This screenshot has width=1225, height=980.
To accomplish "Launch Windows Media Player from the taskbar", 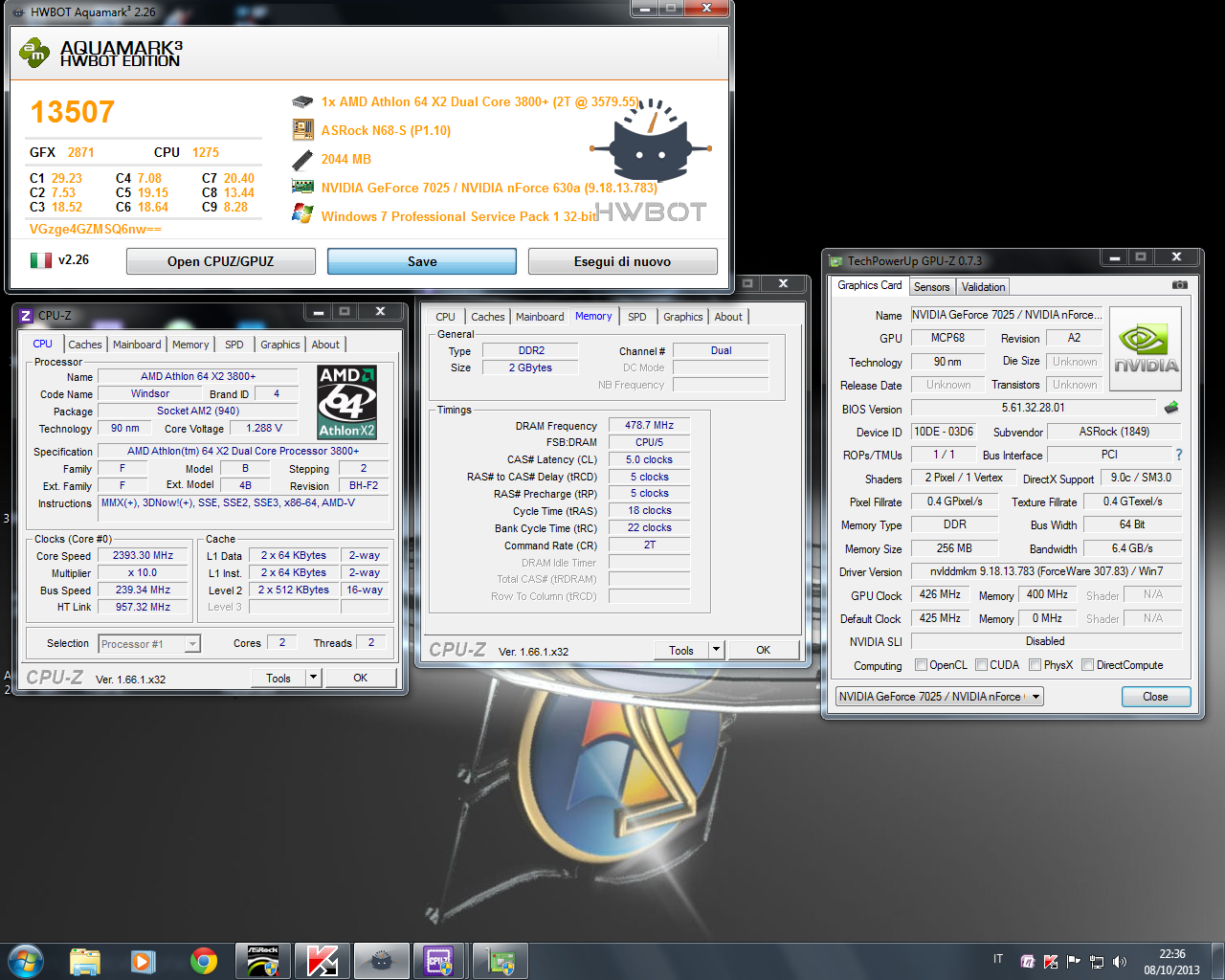I will click(144, 961).
